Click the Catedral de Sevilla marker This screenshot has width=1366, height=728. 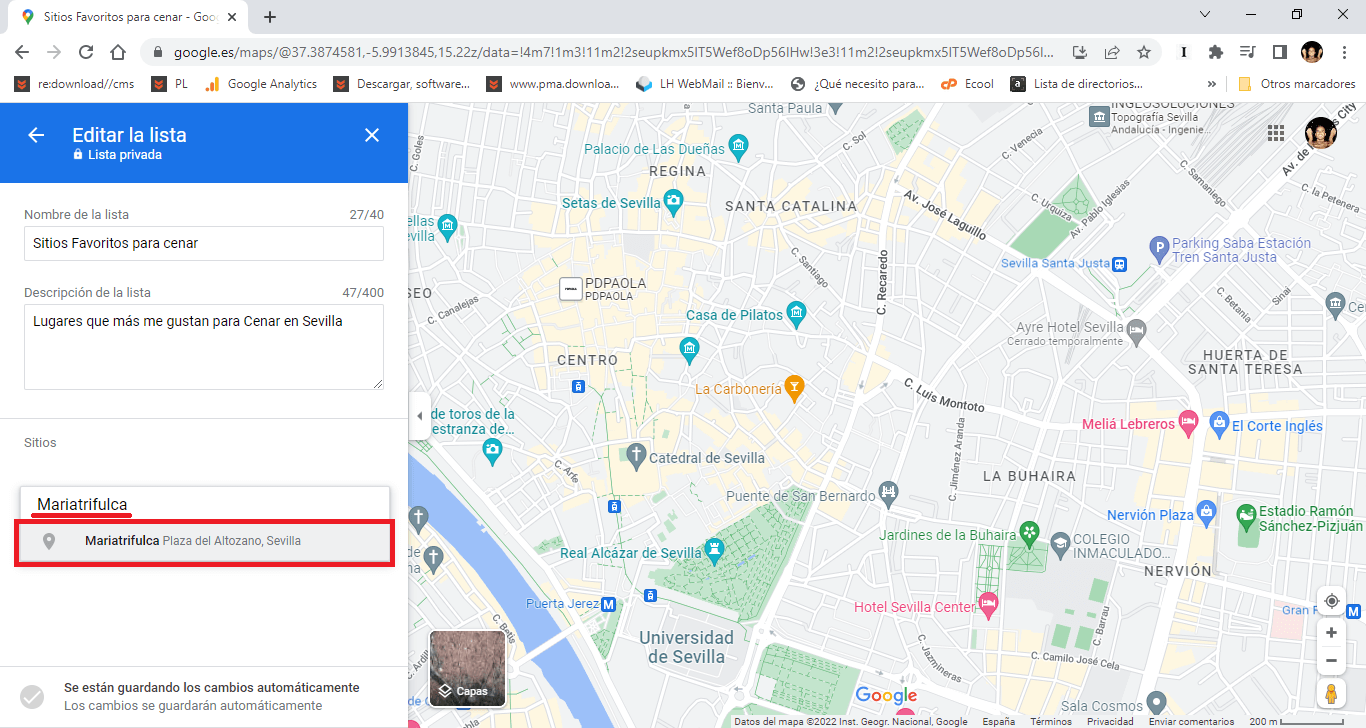coord(636,455)
